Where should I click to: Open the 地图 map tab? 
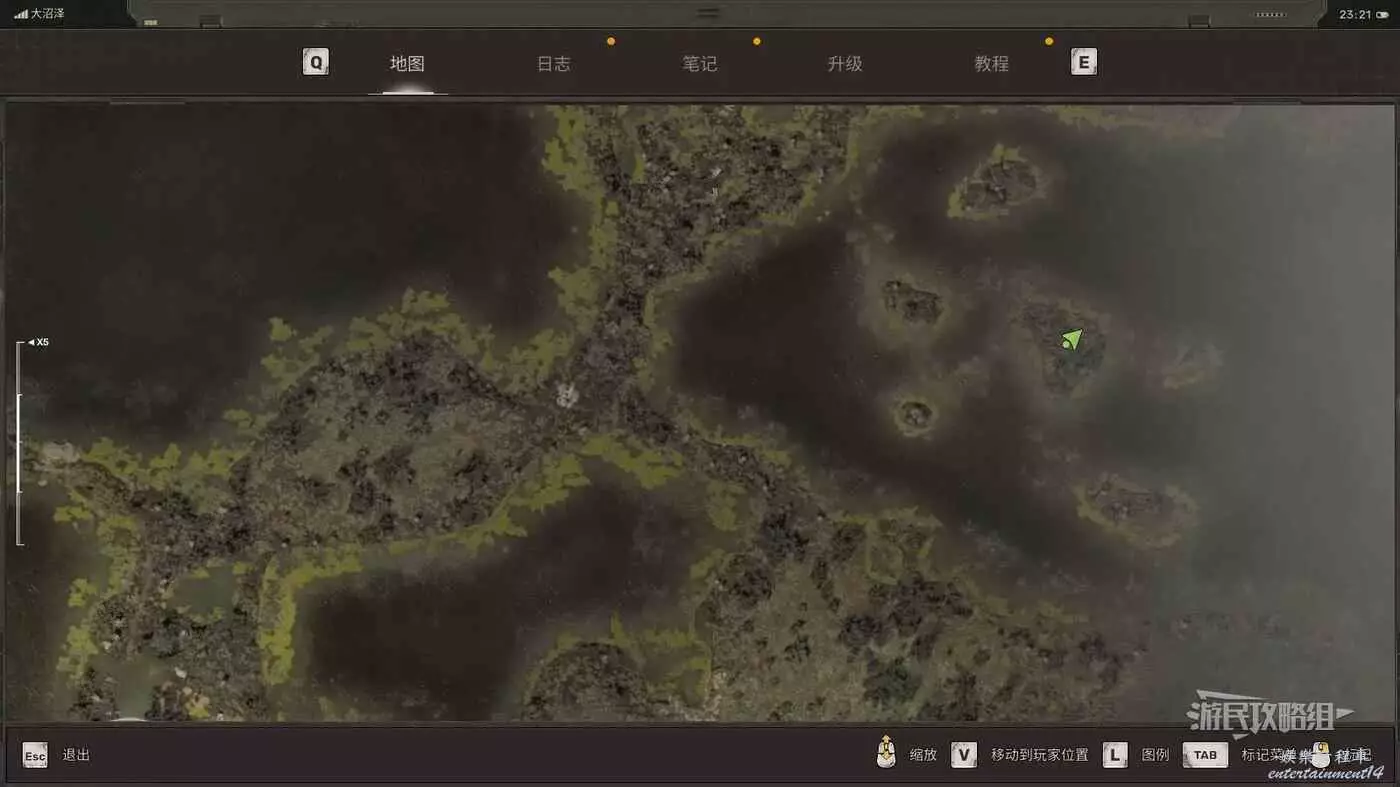[407, 63]
